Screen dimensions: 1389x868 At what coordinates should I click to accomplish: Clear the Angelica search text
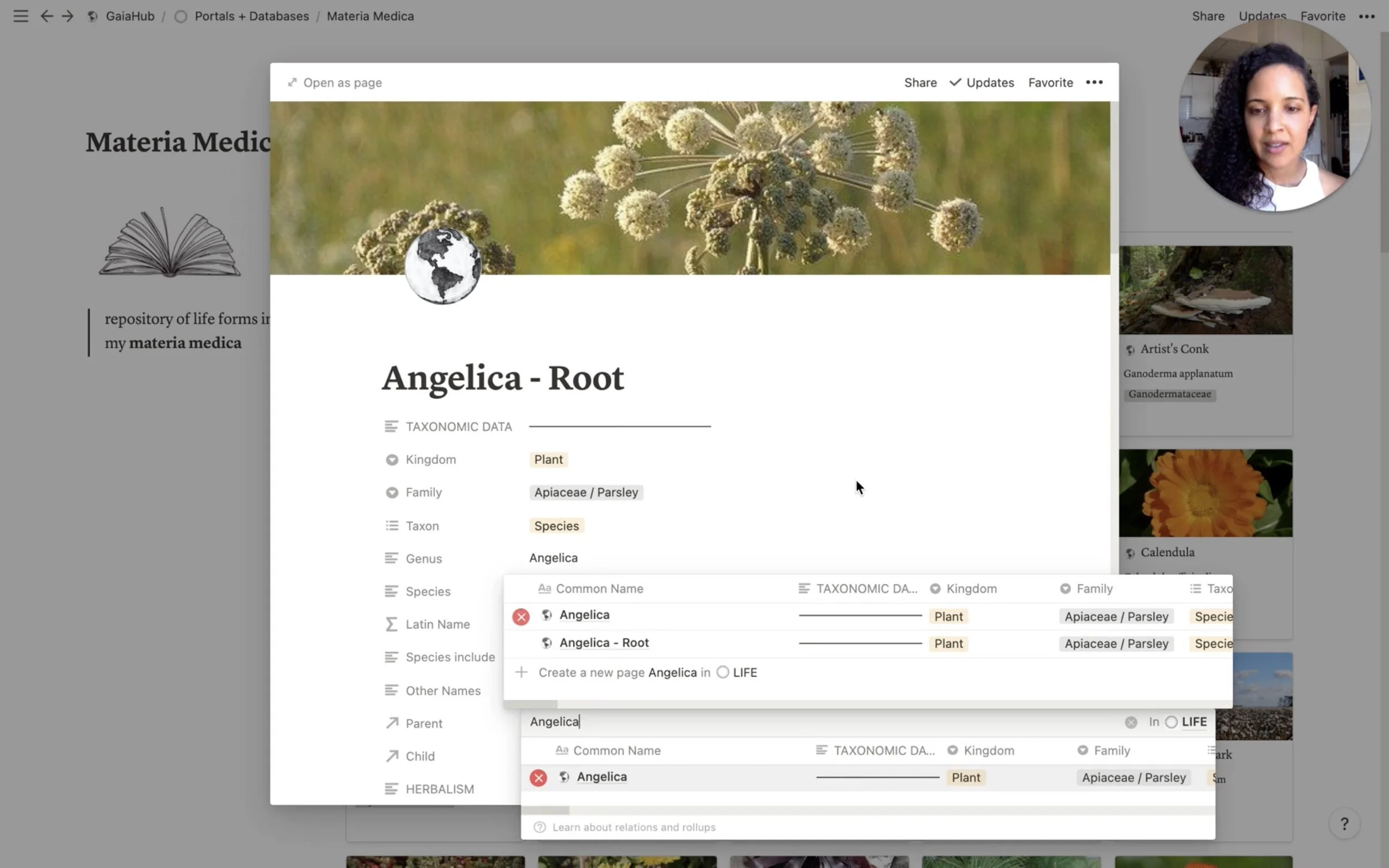click(x=1131, y=722)
